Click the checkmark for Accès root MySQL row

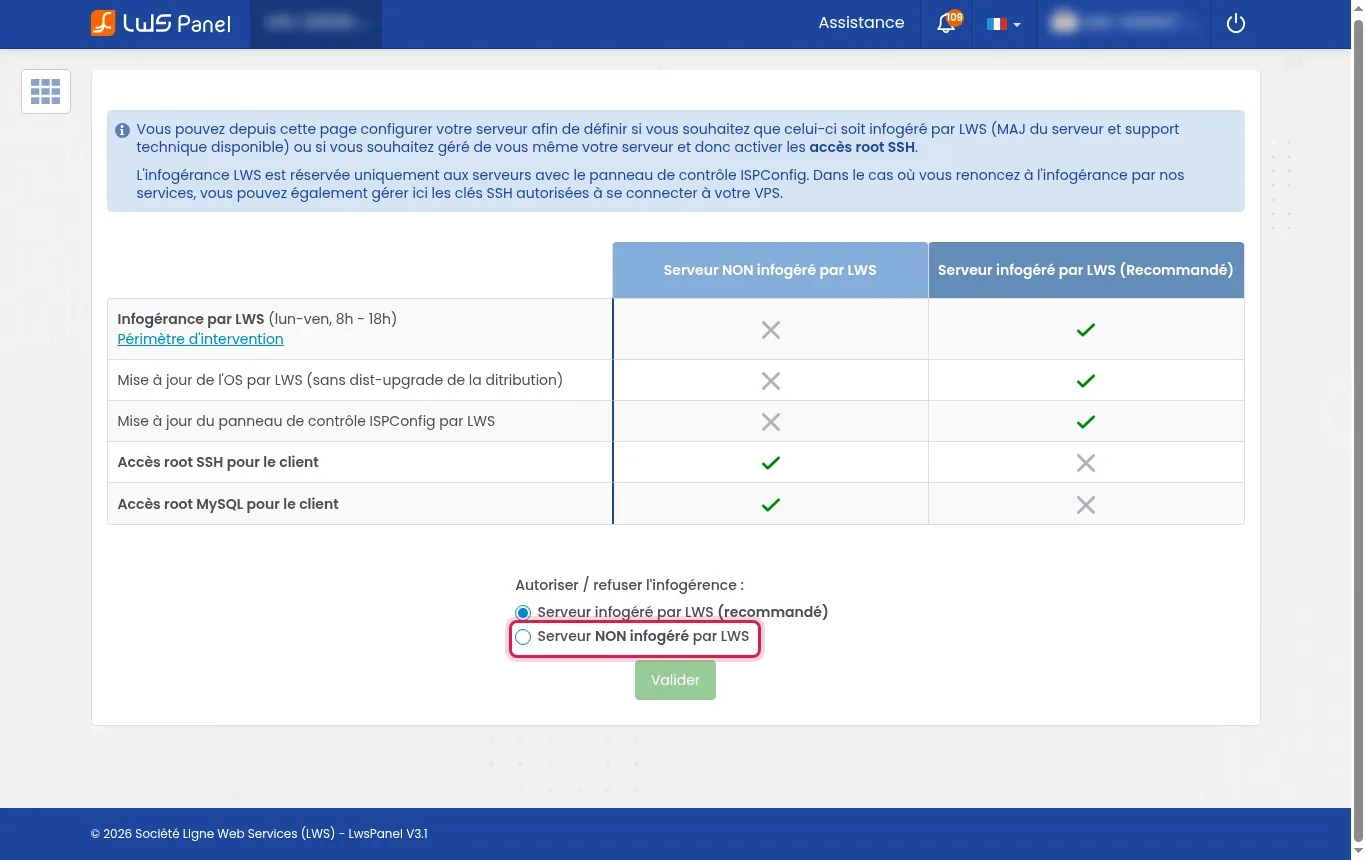point(771,505)
